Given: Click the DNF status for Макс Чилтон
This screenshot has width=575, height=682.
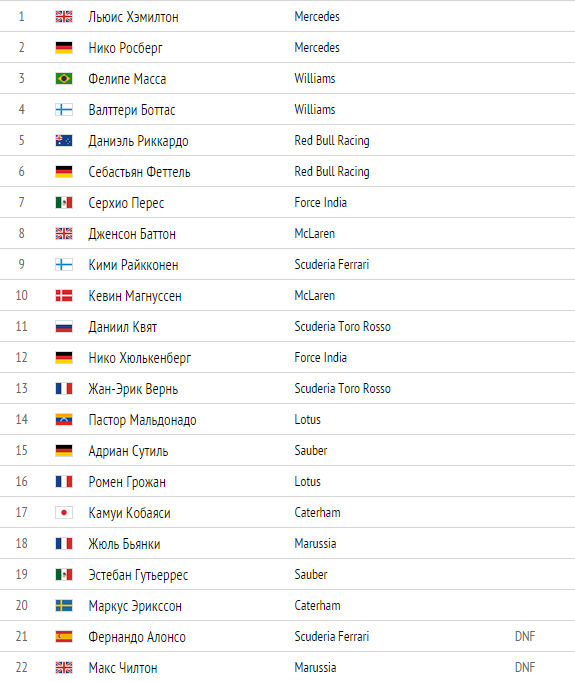Looking at the screenshot, I should click(x=525, y=667).
